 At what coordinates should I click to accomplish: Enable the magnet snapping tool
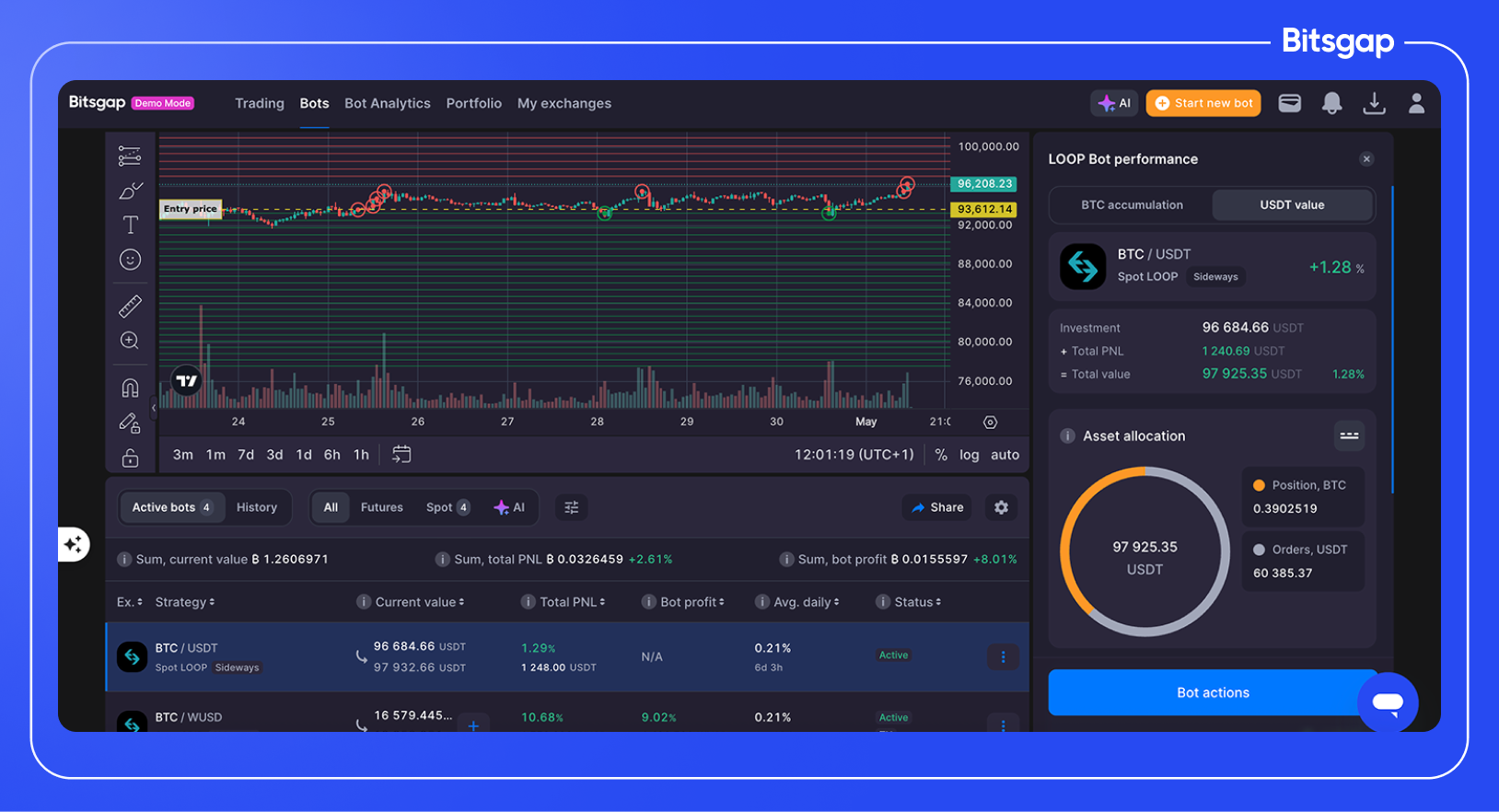click(x=130, y=388)
